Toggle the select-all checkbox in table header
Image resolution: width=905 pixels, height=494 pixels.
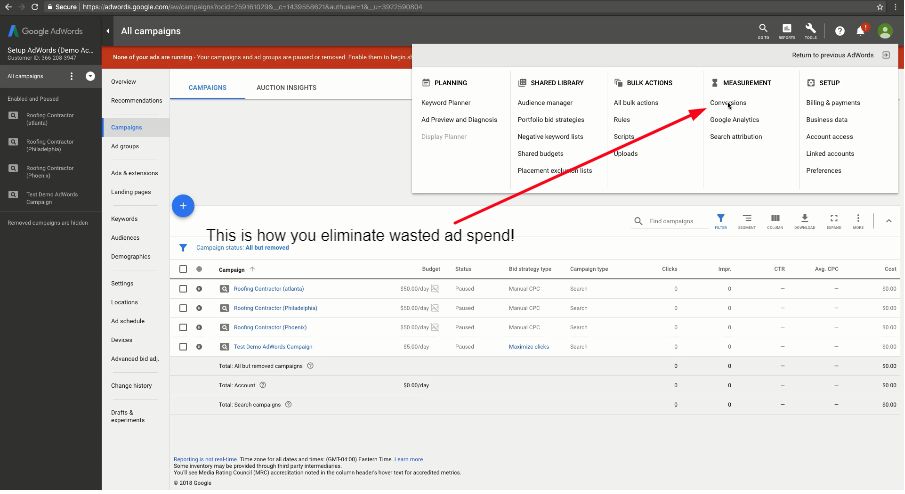(x=183, y=269)
